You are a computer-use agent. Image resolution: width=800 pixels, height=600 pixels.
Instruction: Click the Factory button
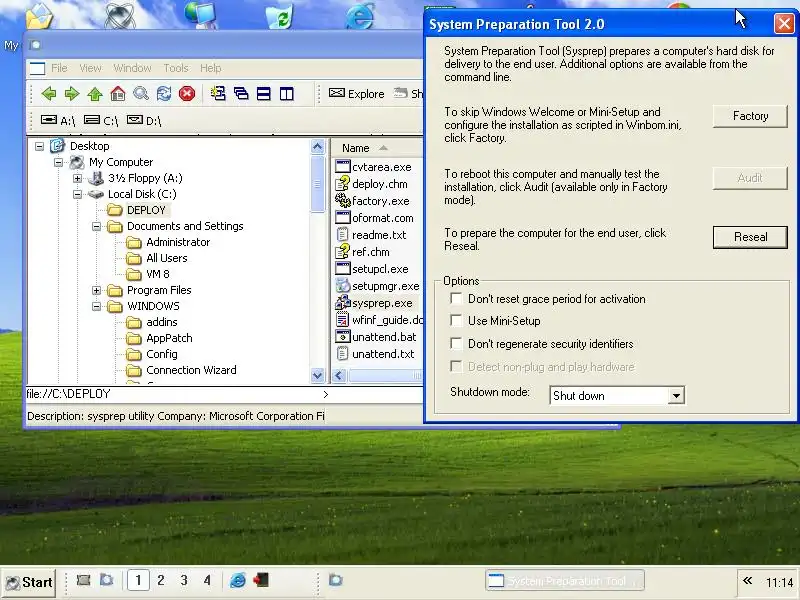point(750,116)
